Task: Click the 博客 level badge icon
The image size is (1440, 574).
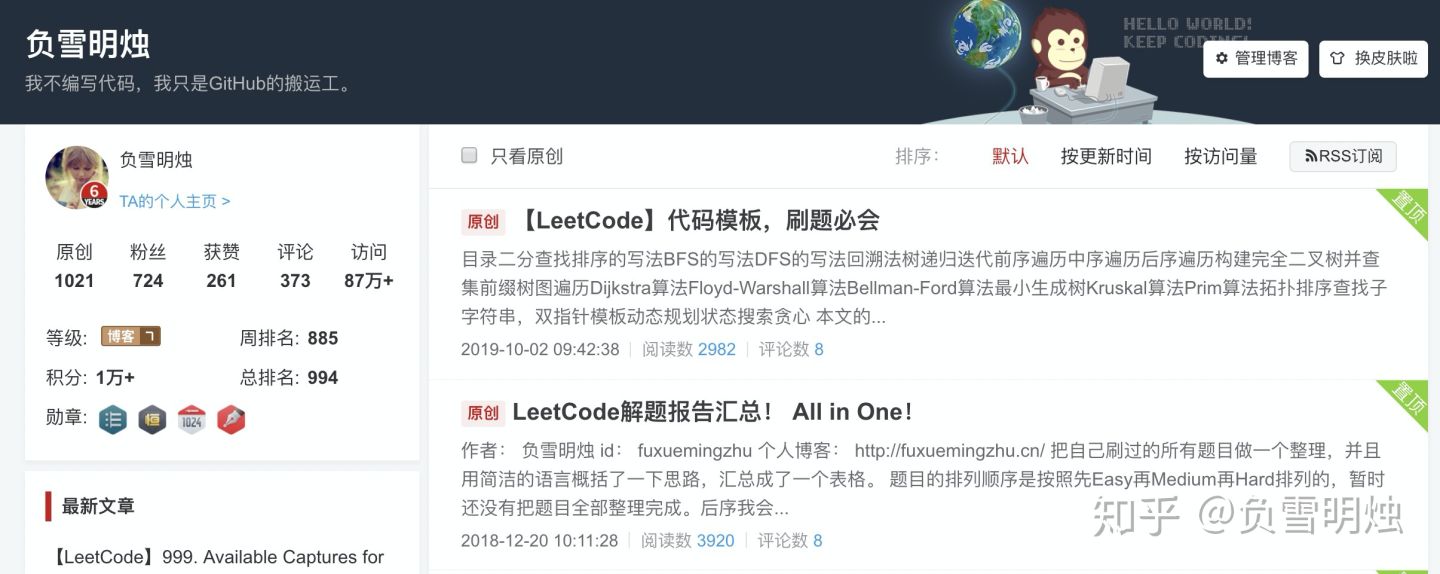Action: pos(131,337)
